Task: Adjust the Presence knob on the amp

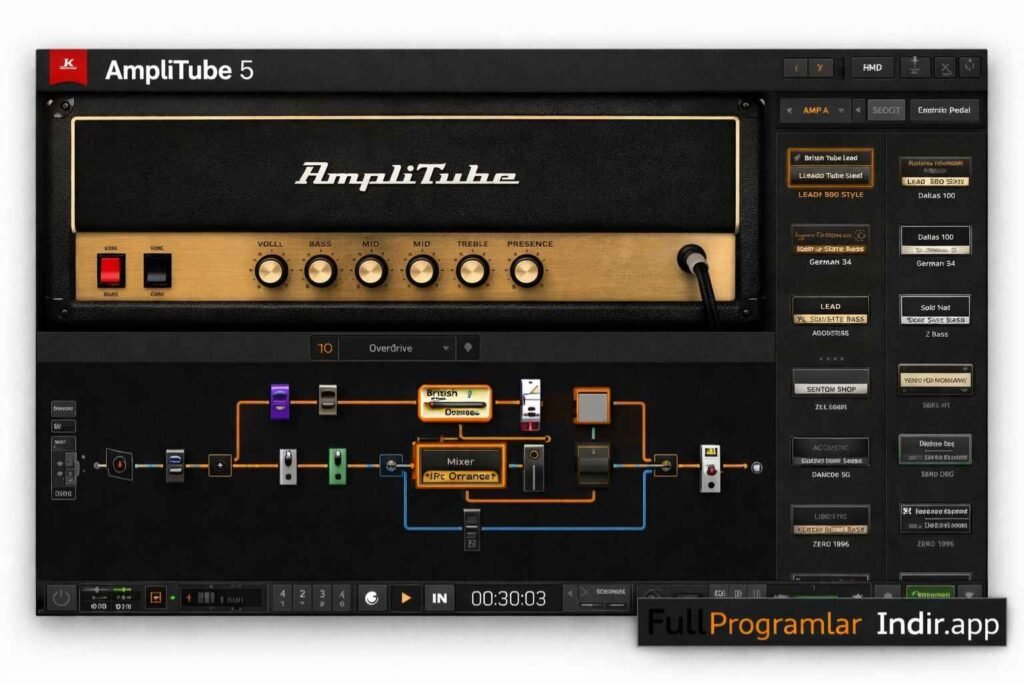Action: 528,268
